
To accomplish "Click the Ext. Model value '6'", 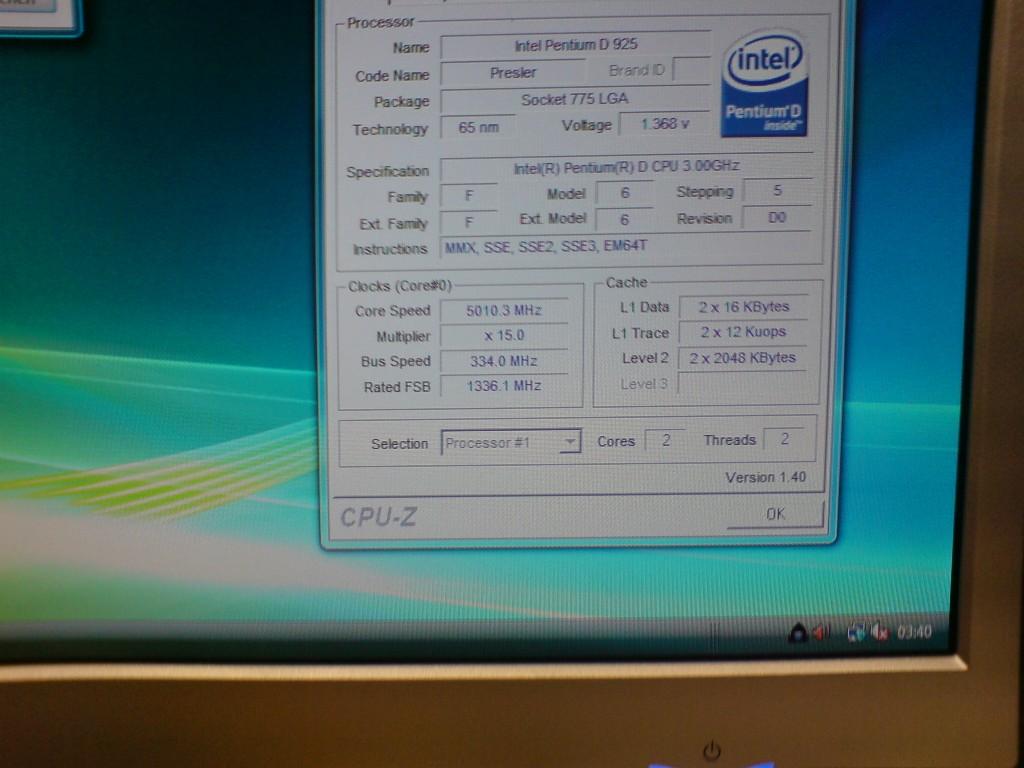I will (x=624, y=219).
